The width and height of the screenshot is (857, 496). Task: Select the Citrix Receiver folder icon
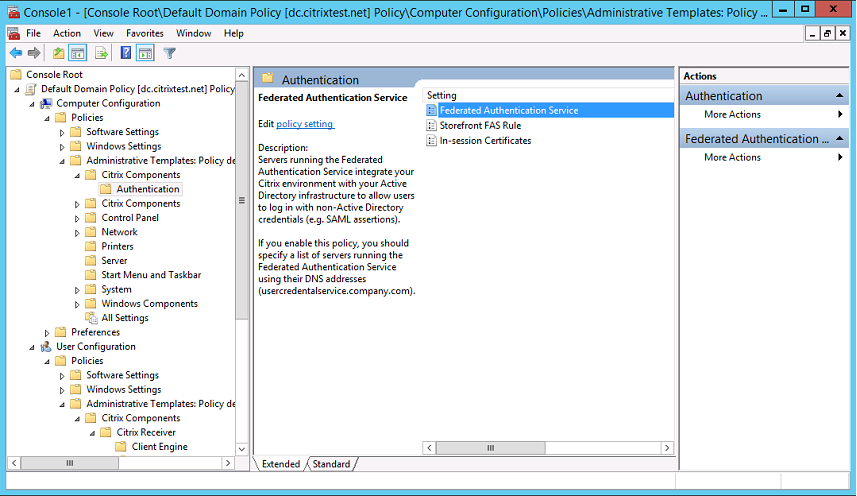click(106, 432)
